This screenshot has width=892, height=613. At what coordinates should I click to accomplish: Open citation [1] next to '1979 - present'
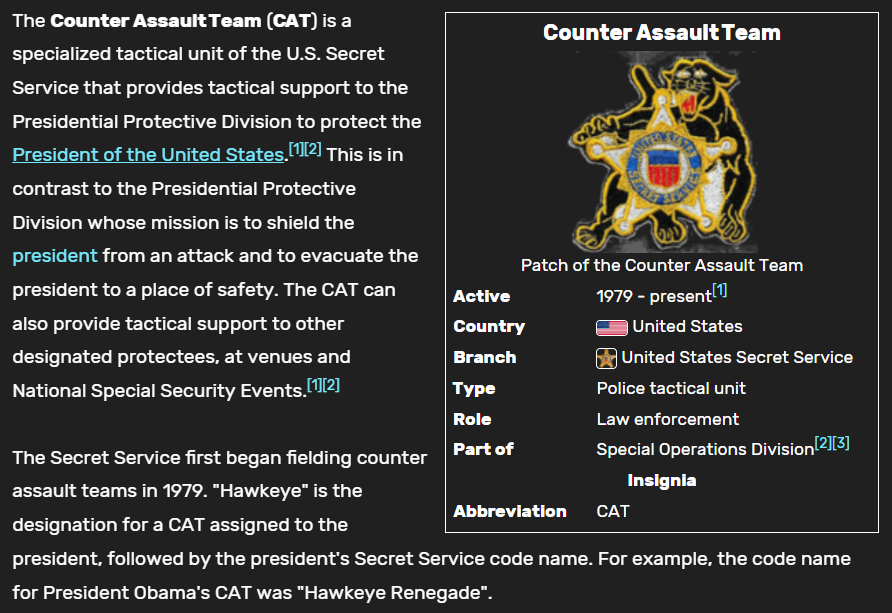click(720, 291)
